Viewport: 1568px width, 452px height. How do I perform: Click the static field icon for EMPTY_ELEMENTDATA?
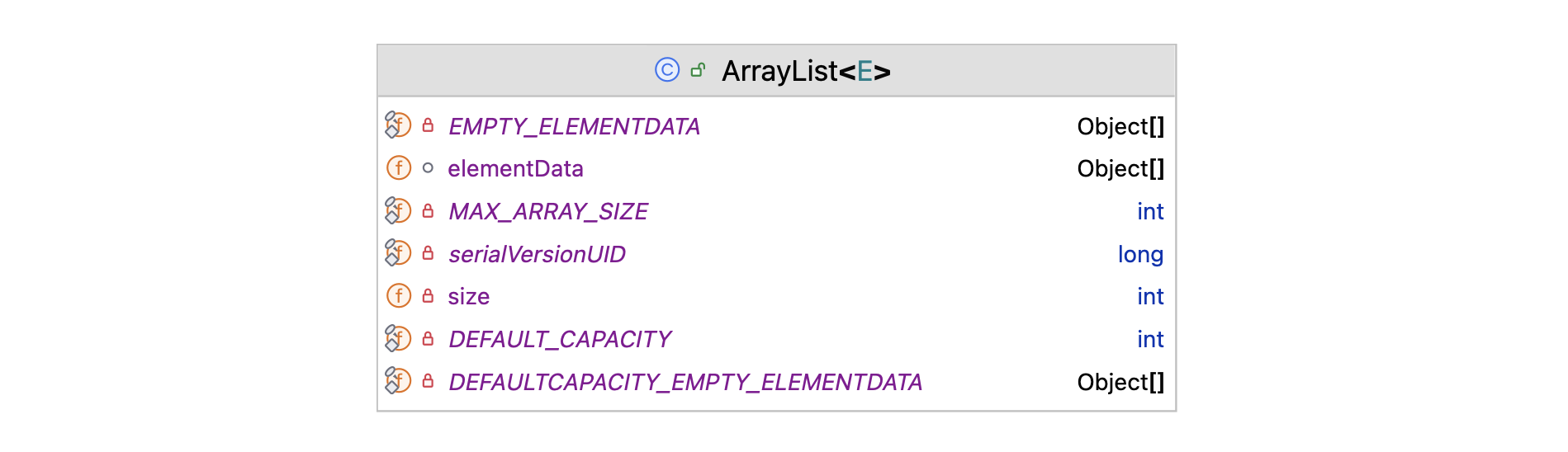(398, 125)
